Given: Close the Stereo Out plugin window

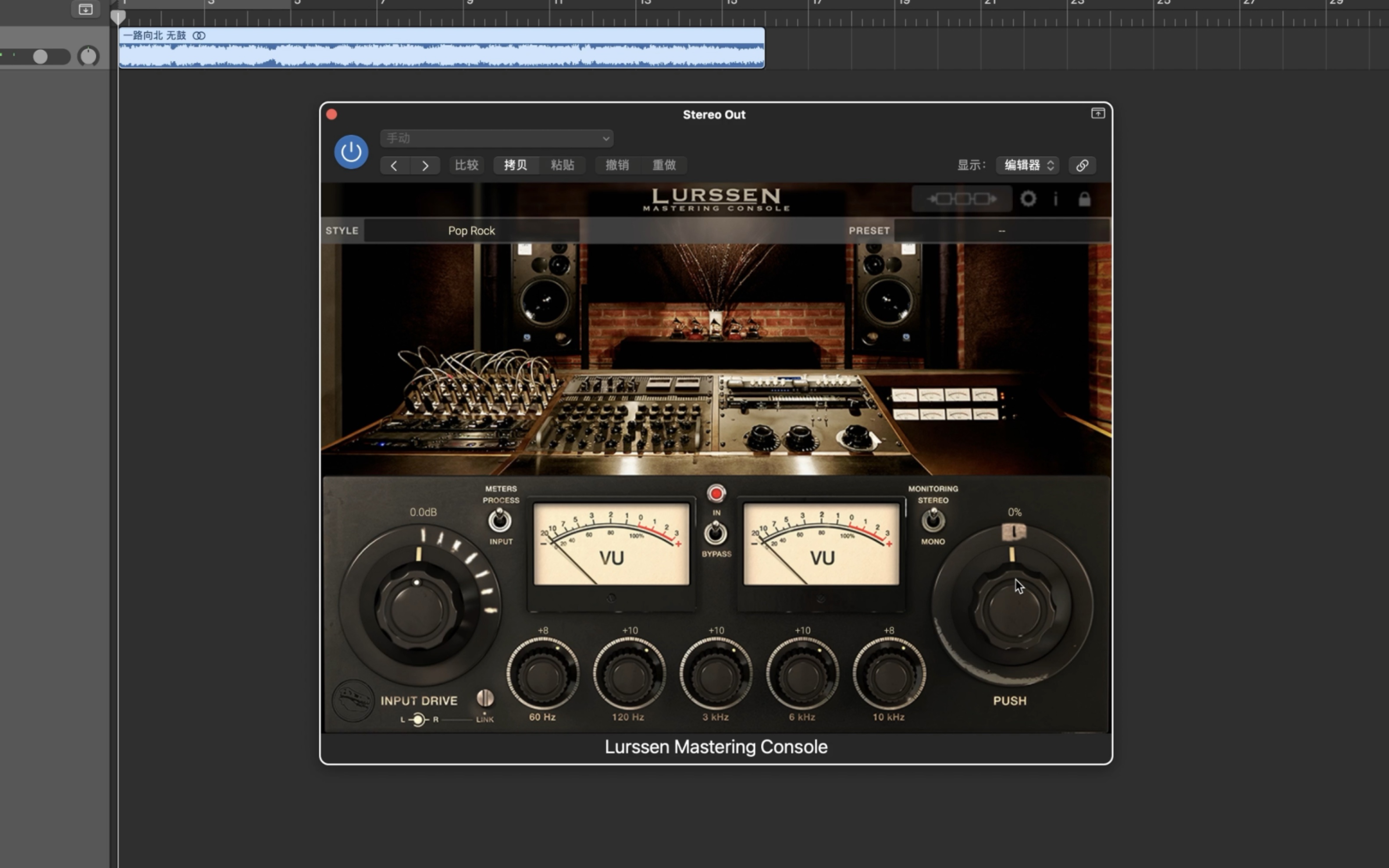Looking at the screenshot, I should tap(332, 114).
